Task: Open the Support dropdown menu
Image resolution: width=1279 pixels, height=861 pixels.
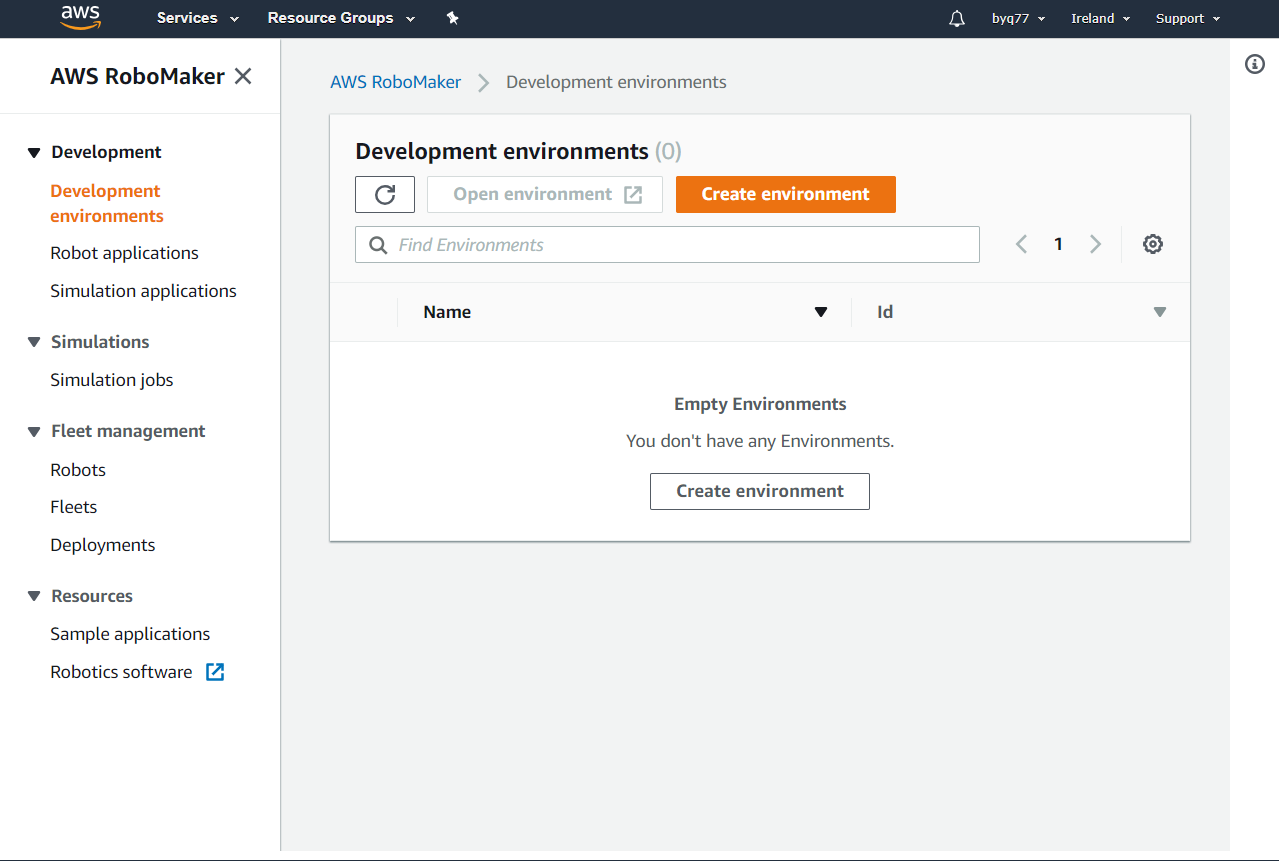Action: [1188, 19]
